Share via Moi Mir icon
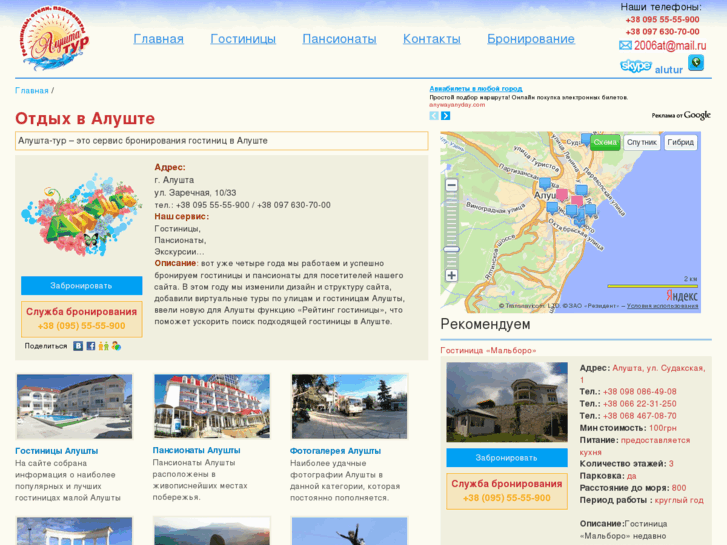The height and width of the screenshot is (545, 727). (116, 346)
